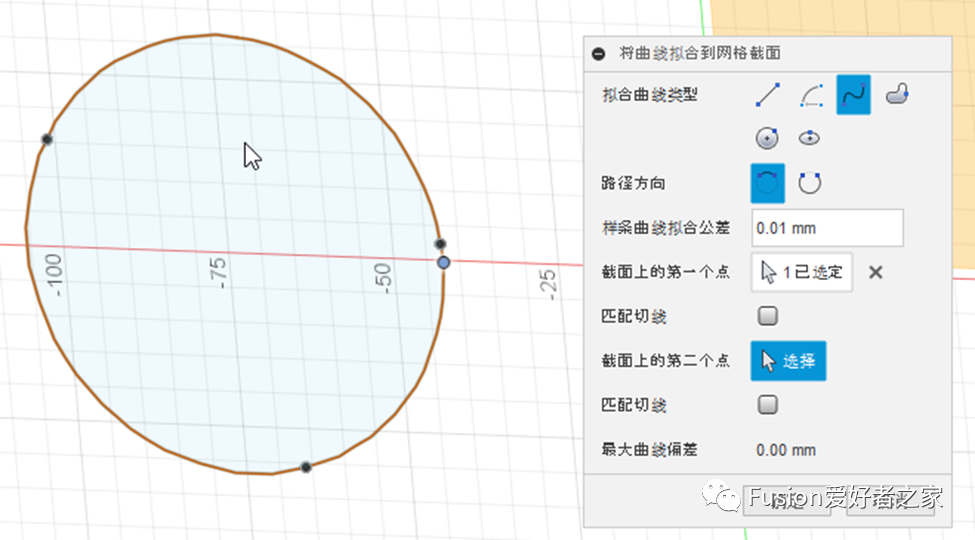Click the black point at the curve's bottom
This screenshot has height=540, width=975.
(x=306, y=467)
